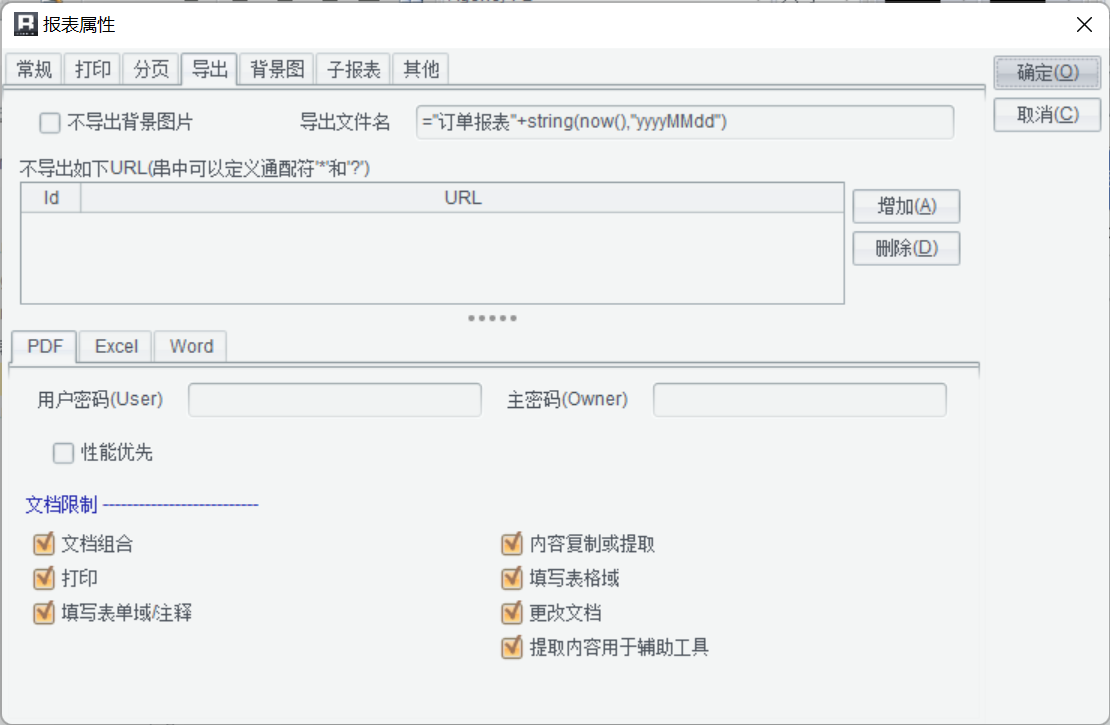This screenshot has height=725, width=1110.
Task: Uncheck 提取内容用于辅助工具 checkbox
Action: (x=512, y=647)
